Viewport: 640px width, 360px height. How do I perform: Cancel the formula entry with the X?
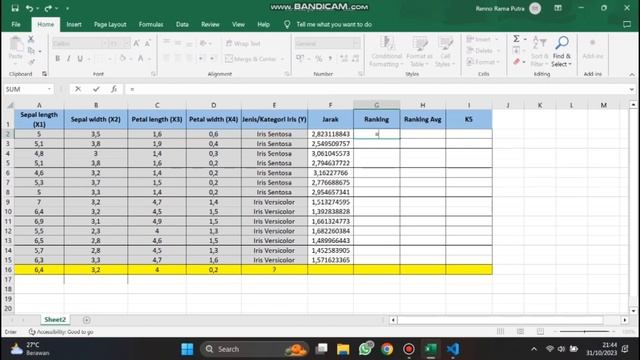coord(78,89)
